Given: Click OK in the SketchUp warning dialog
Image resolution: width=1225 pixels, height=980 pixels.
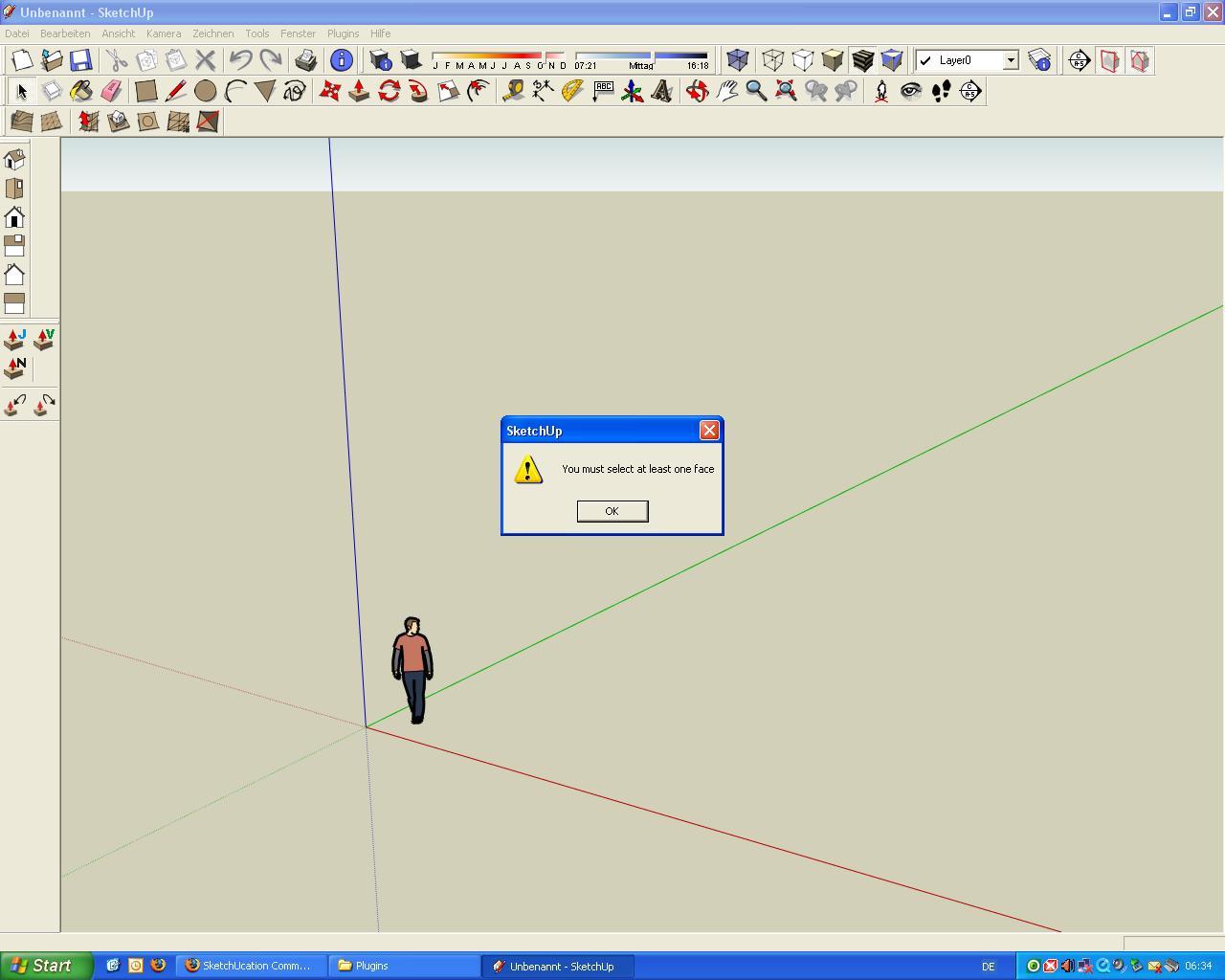Looking at the screenshot, I should (x=612, y=511).
